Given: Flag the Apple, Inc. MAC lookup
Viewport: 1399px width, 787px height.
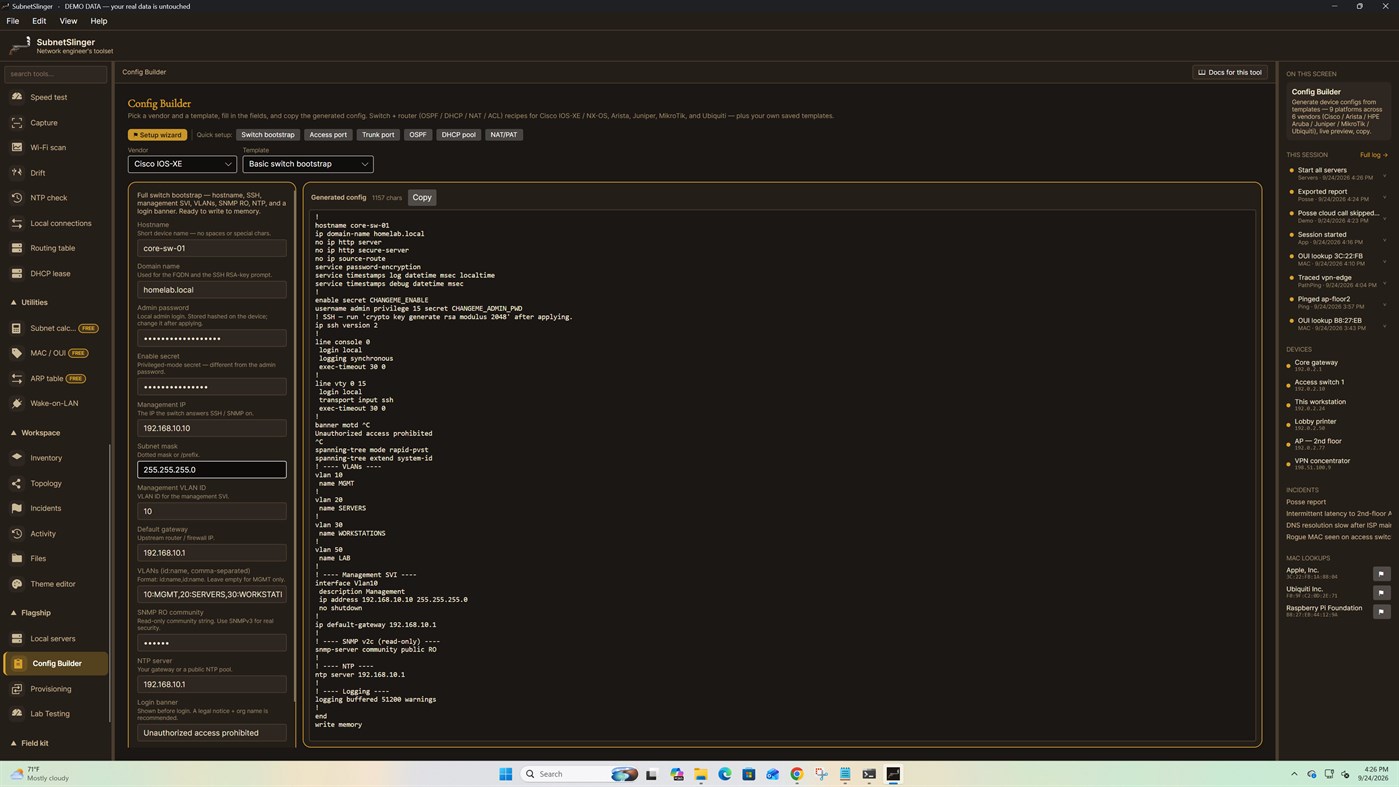Looking at the screenshot, I should click(x=1381, y=573).
